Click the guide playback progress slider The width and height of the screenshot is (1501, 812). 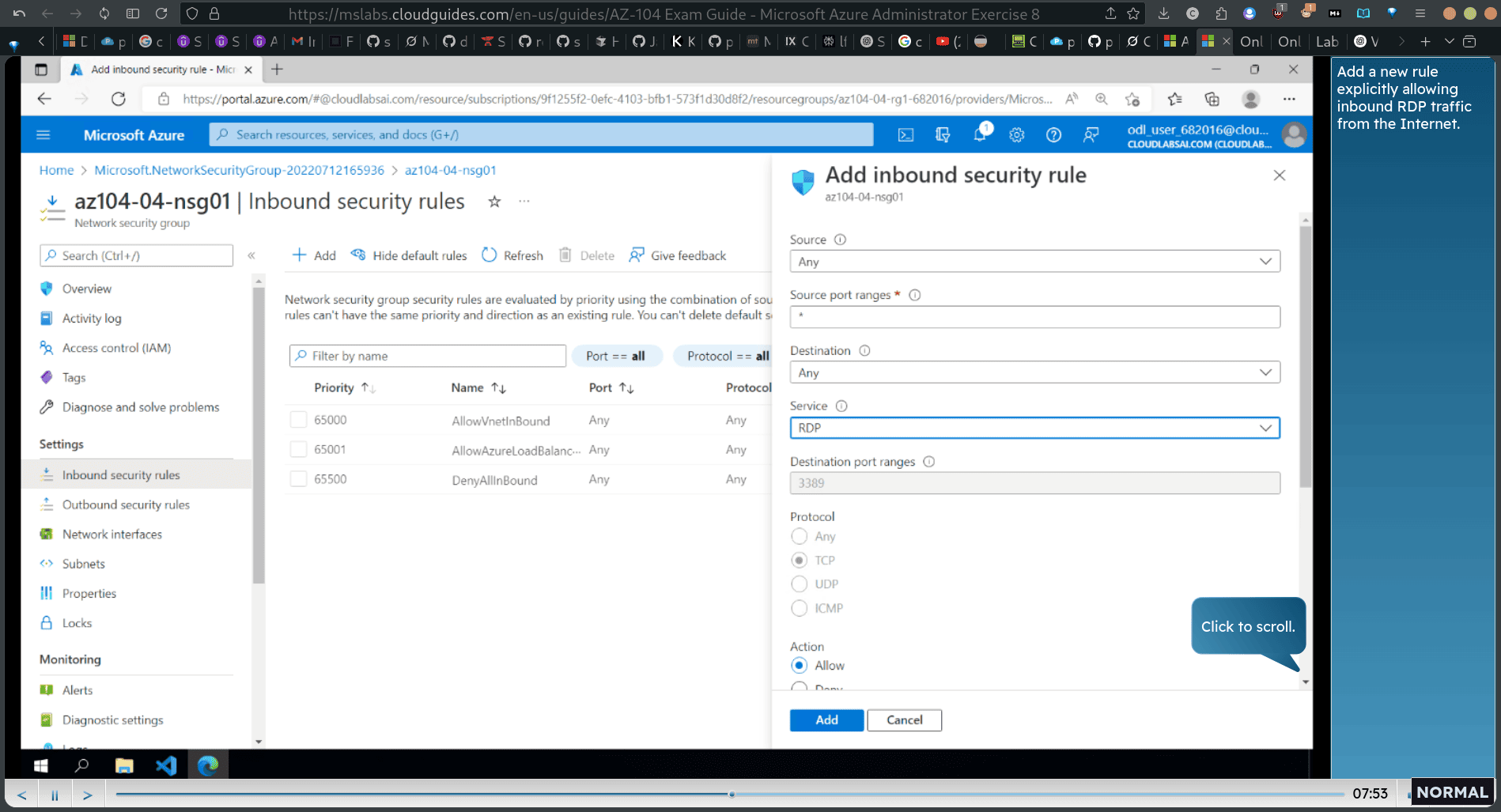pos(729,794)
